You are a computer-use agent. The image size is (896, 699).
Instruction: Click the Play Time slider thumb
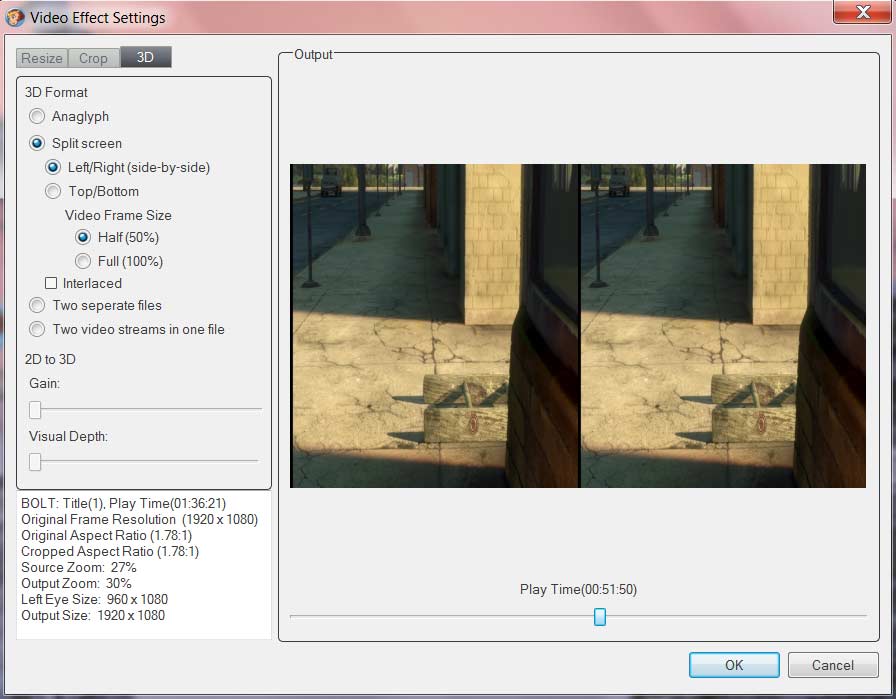(x=600, y=617)
